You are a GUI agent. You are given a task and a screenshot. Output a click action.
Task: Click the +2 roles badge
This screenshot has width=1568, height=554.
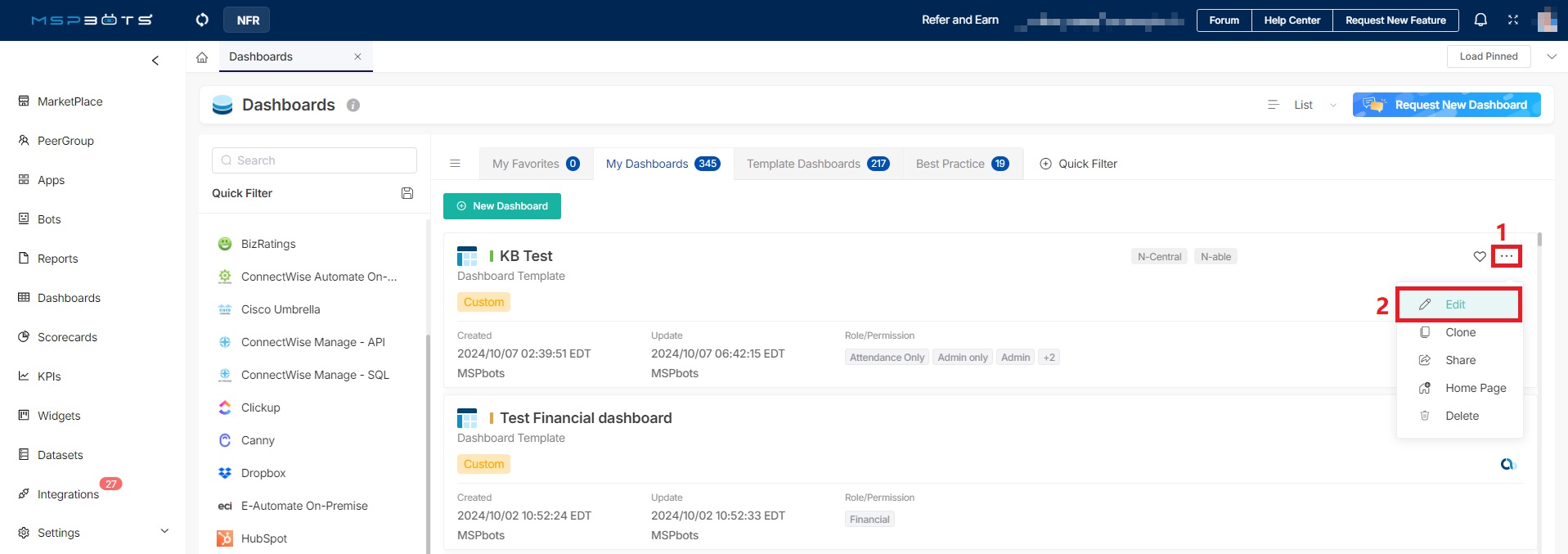pyautogui.click(x=1049, y=358)
